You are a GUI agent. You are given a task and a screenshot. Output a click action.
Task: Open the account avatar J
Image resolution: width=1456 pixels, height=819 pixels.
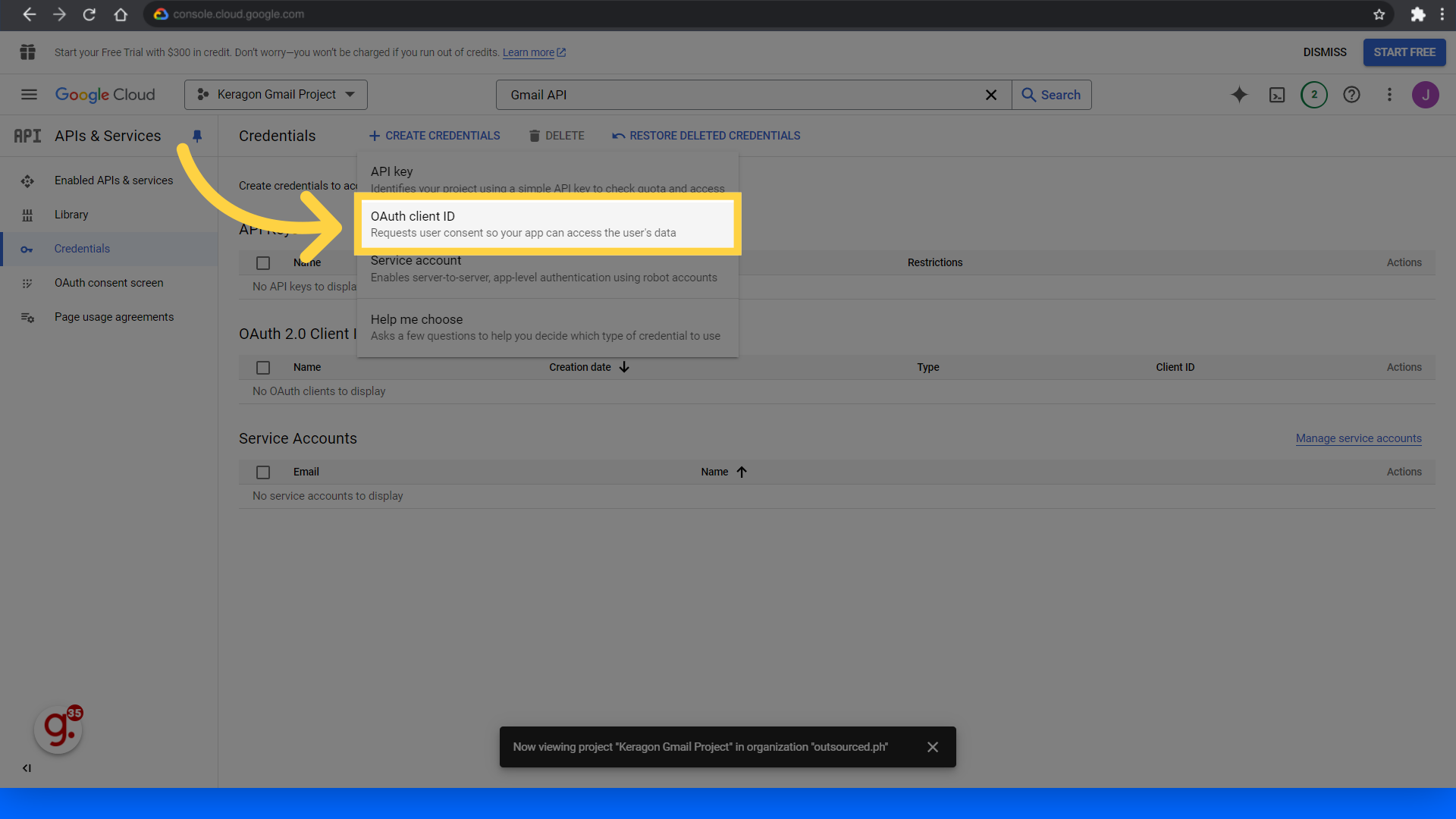(x=1426, y=95)
